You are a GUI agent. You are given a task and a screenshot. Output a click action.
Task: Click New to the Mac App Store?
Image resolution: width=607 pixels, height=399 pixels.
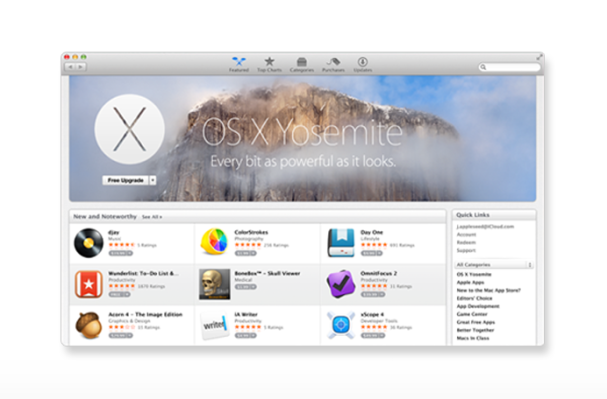(489, 290)
